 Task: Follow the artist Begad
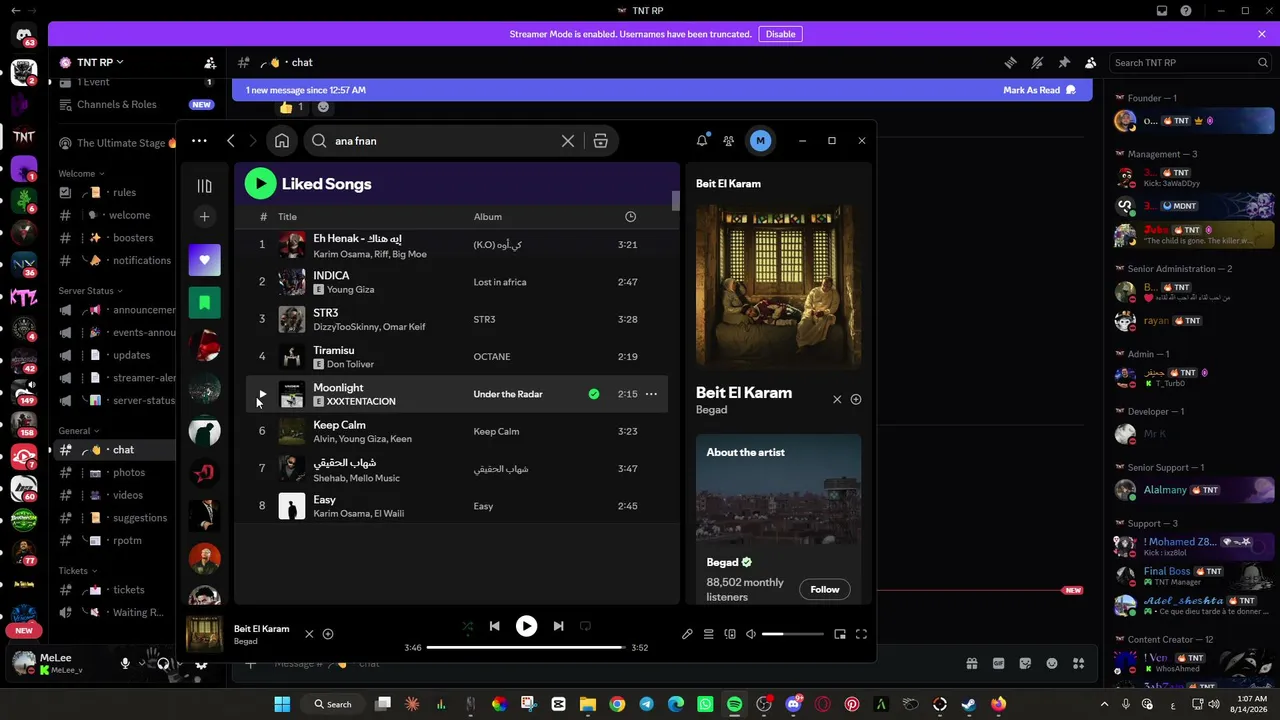825,589
